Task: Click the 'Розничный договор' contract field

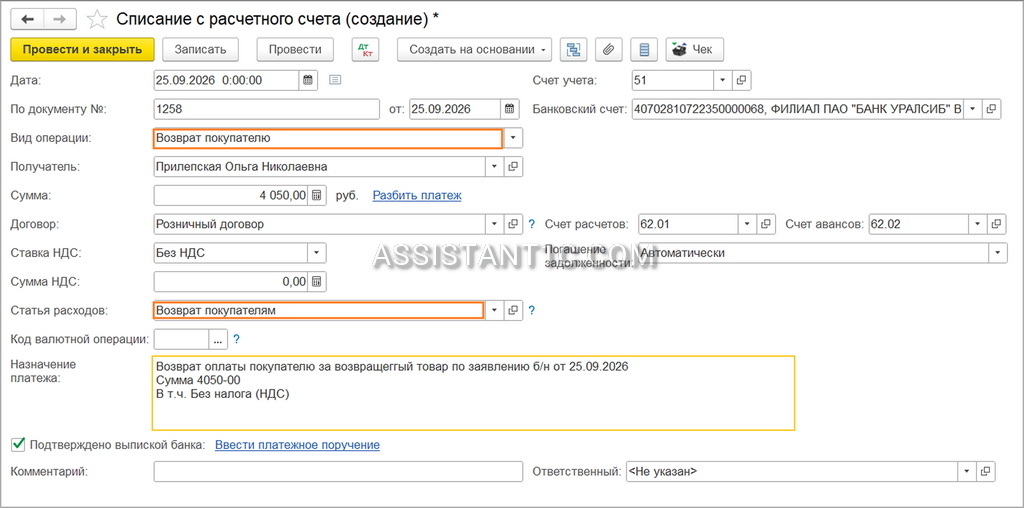Action: [320, 224]
